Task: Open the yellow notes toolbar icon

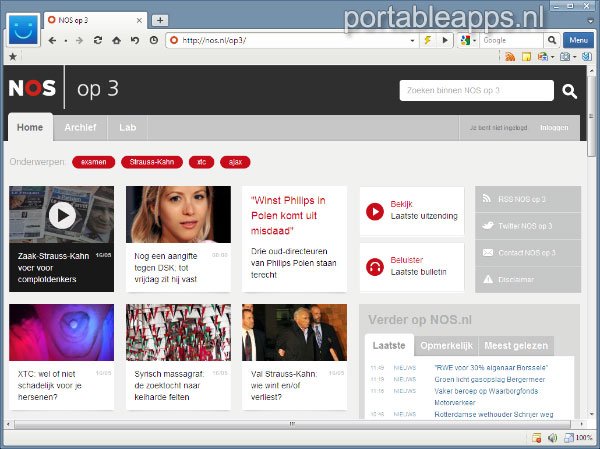Action: click(x=527, y=57)
